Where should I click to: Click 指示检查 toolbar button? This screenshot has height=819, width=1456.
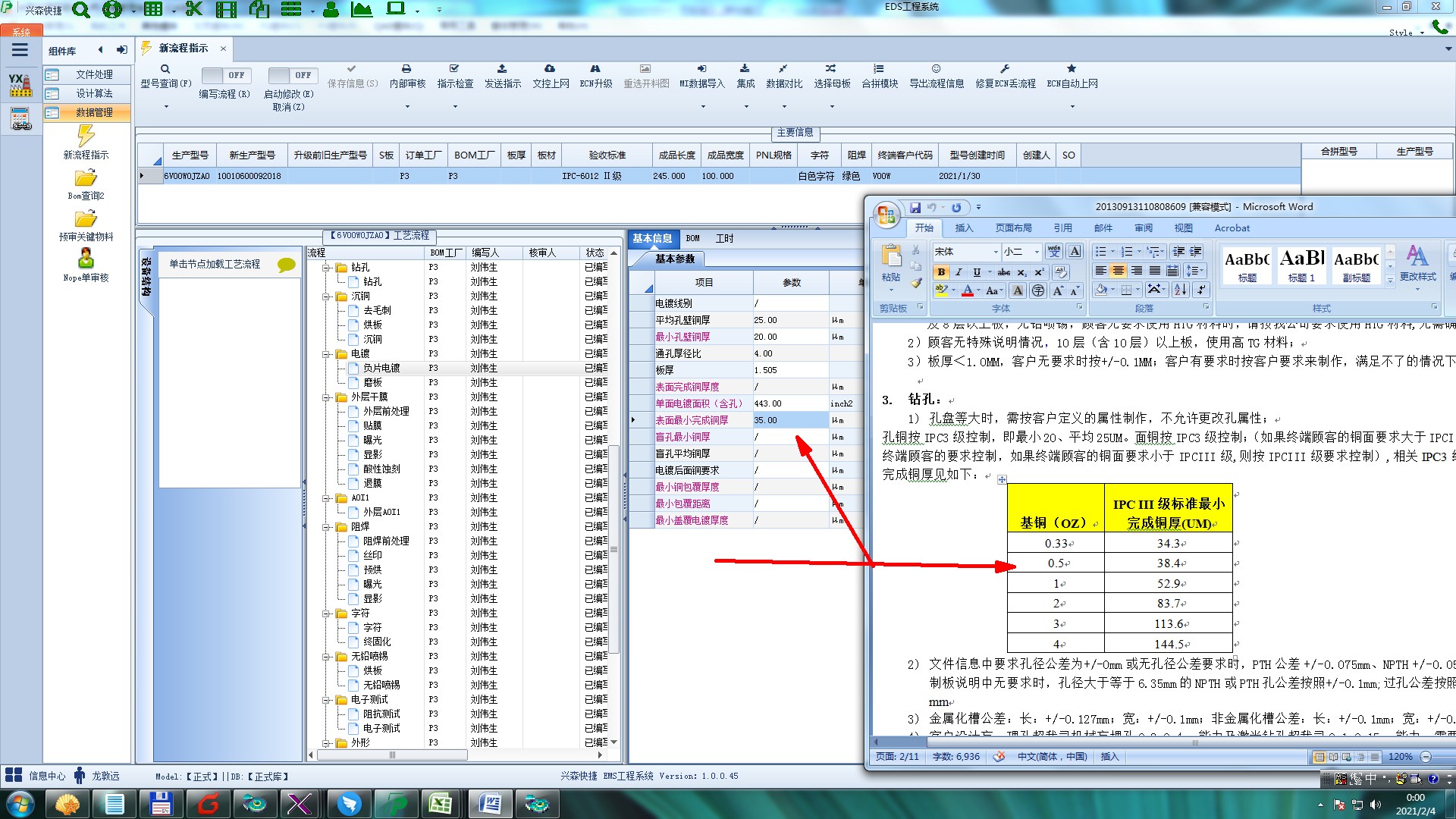point(455,77)
